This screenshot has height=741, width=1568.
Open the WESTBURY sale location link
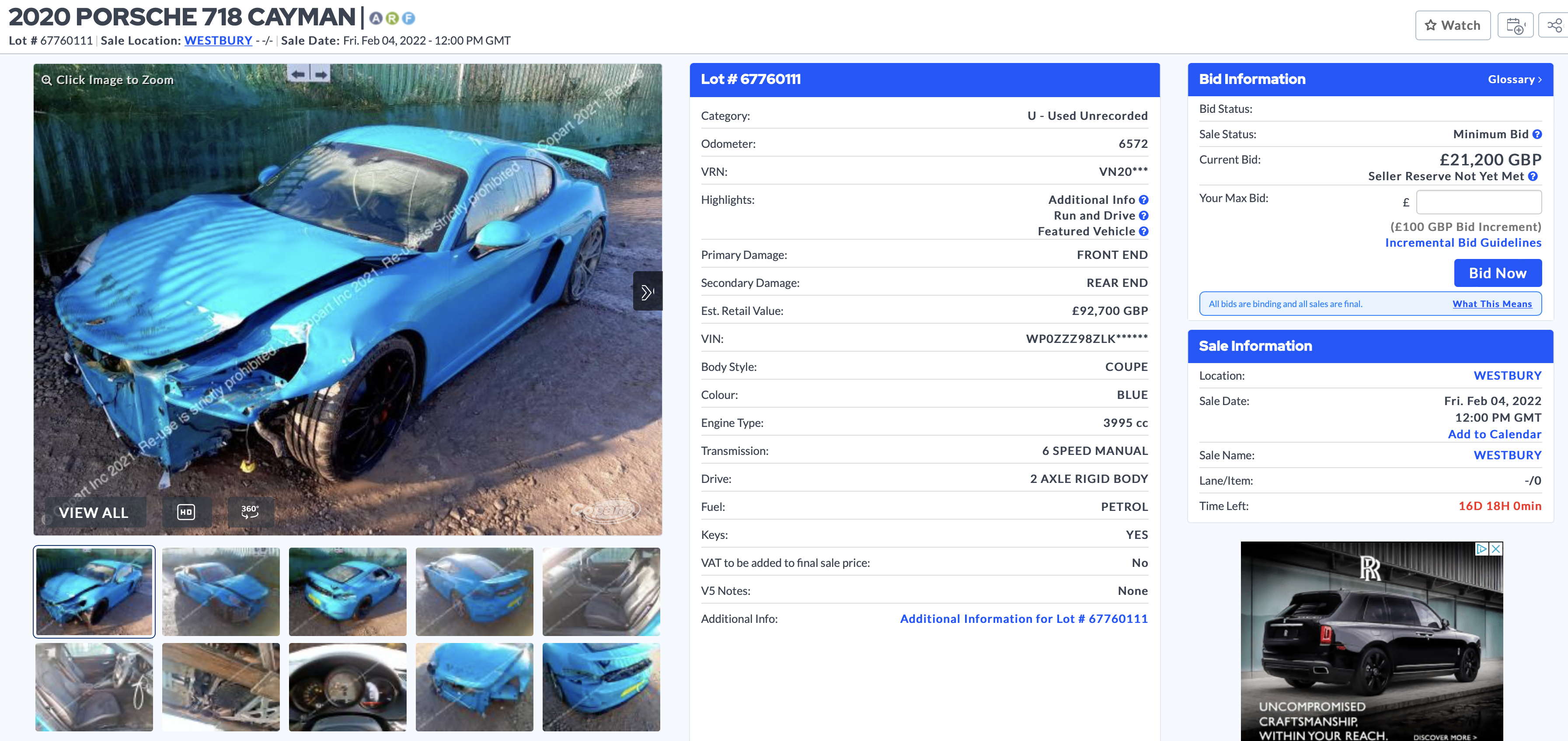pos(218,40)
